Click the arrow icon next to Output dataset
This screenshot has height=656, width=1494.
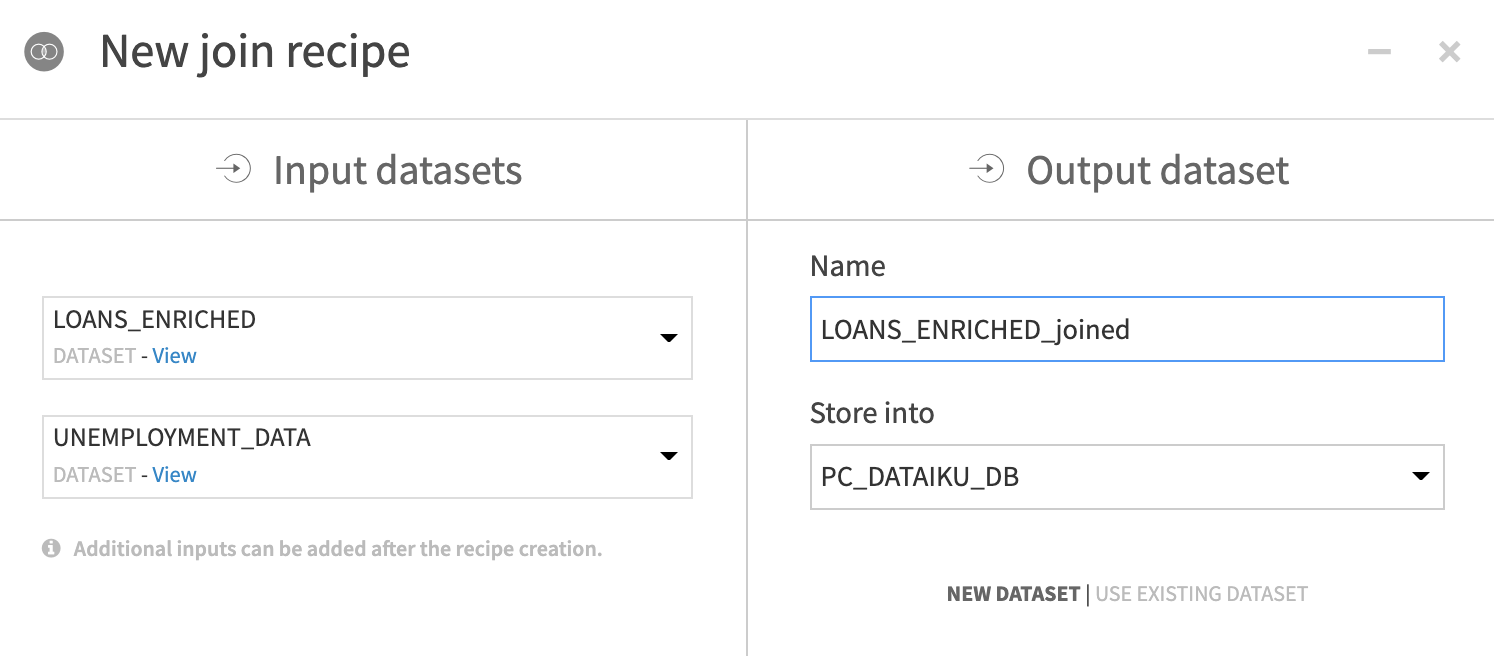pos(986,170)
